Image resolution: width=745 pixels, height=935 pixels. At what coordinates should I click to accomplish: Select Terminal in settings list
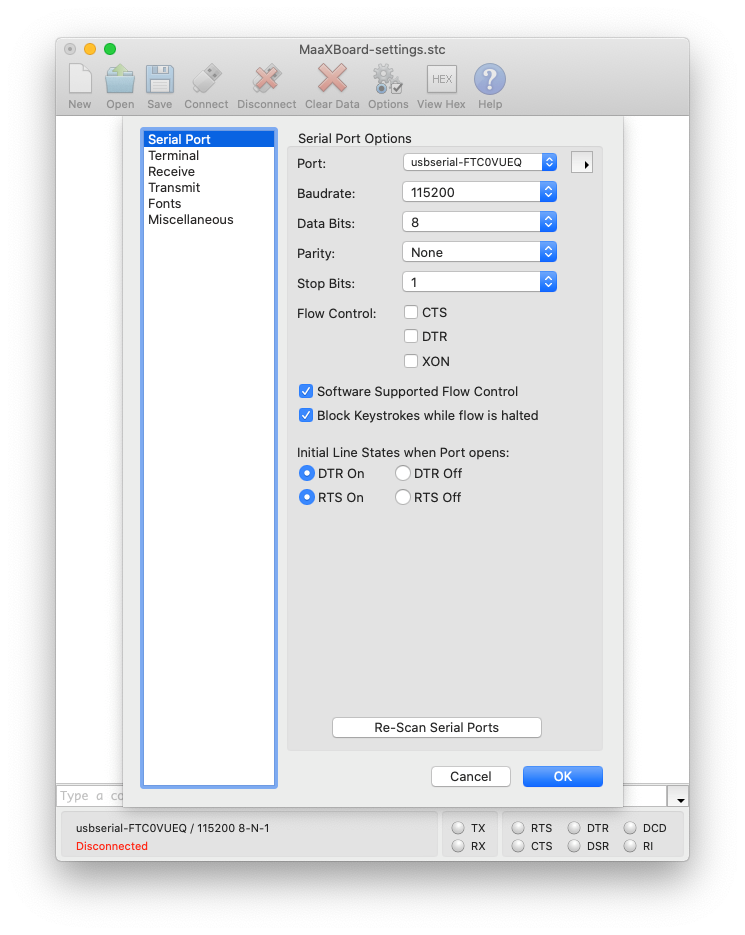point(209,155)
